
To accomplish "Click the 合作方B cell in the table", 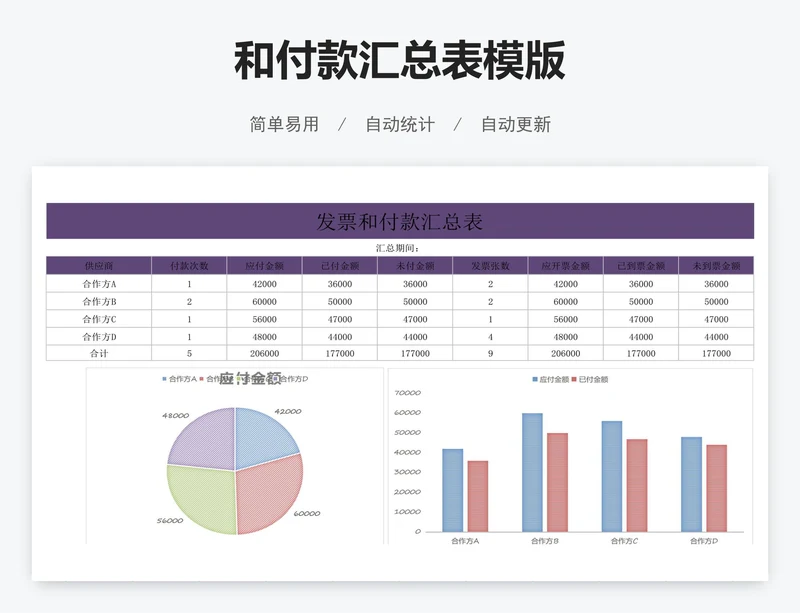I will pos(99,302).
